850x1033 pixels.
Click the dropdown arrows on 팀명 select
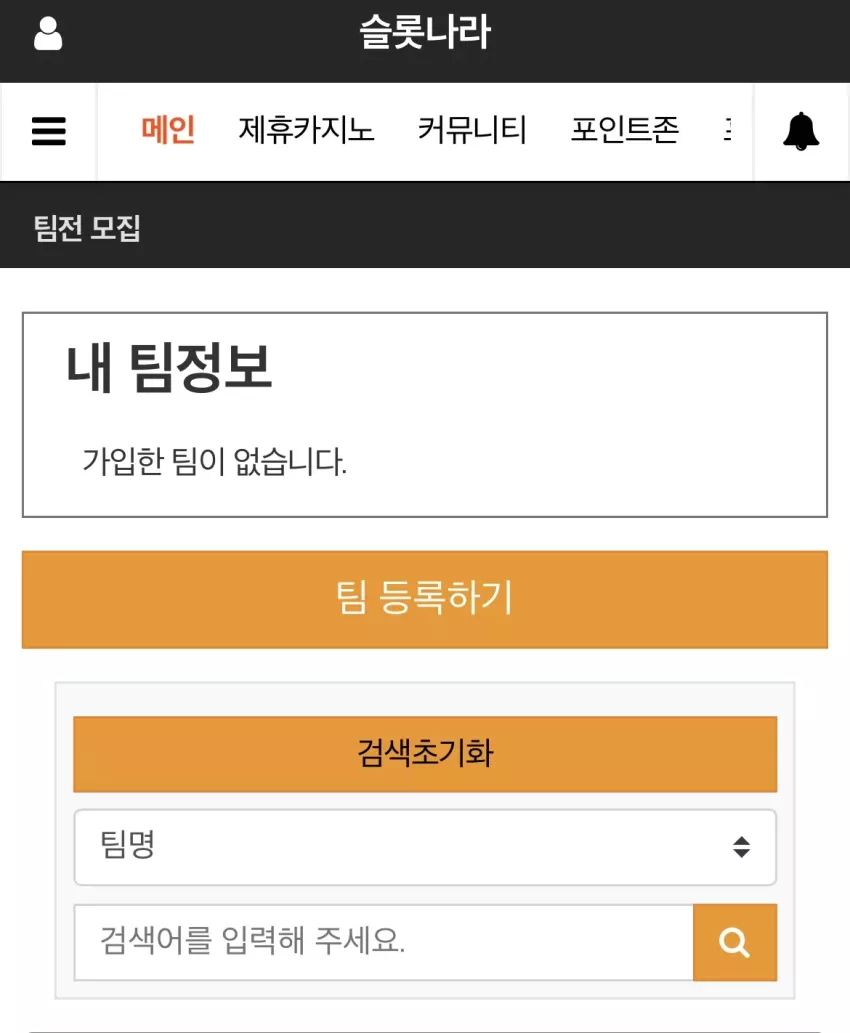pos(741,847)
